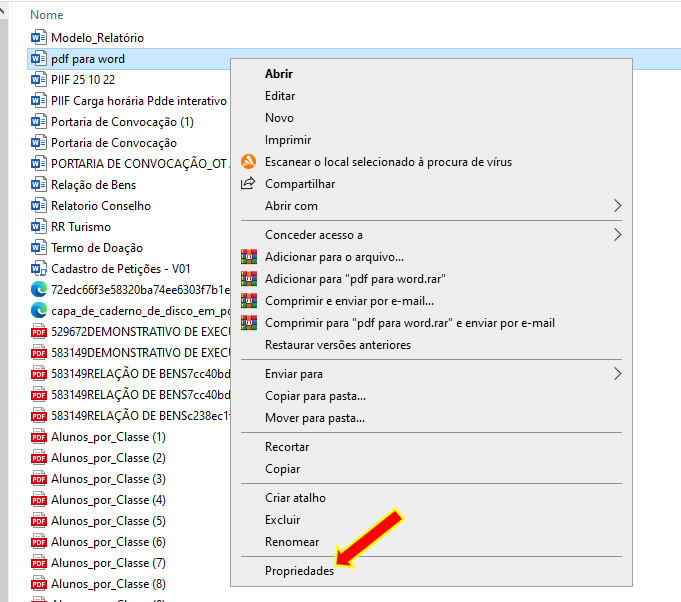Select file Modelo_Relatório
The image size is (681, 602).
click(97, 38)
